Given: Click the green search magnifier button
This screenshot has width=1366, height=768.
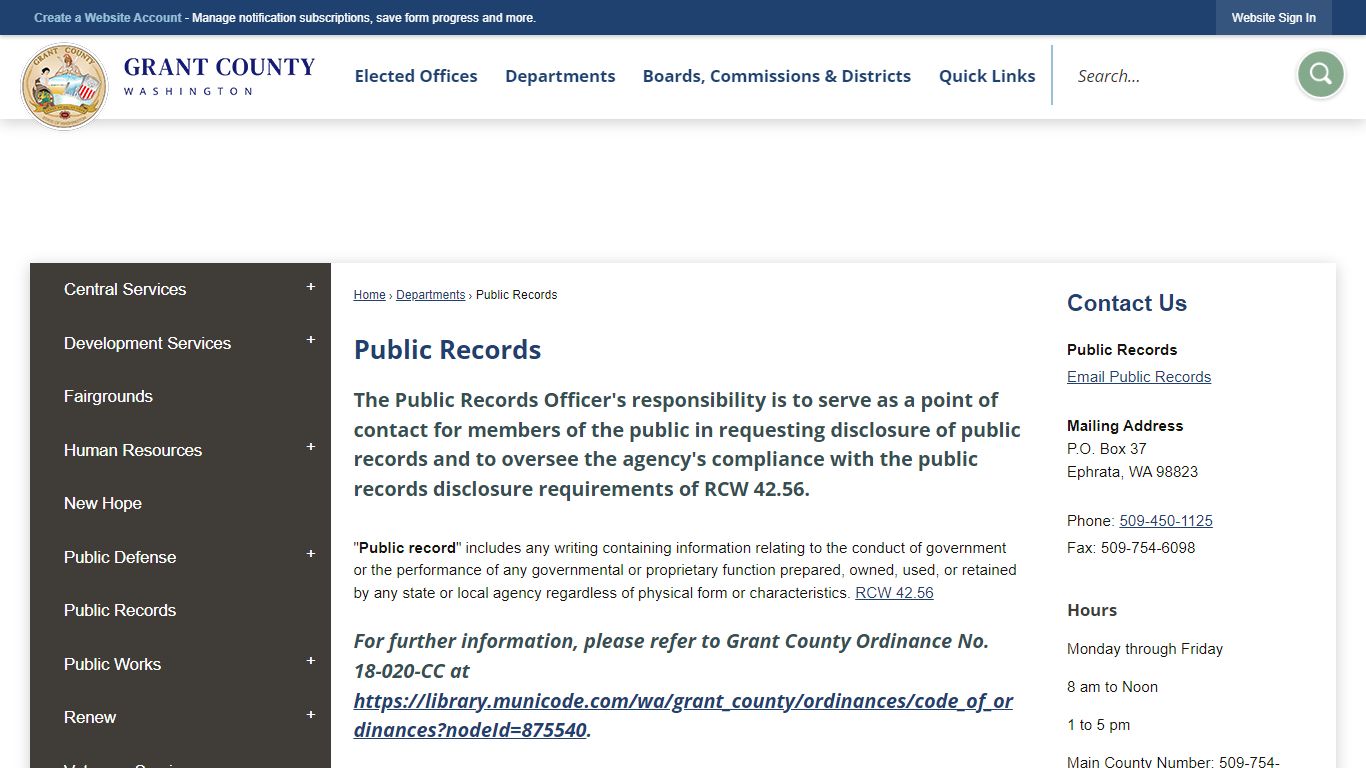Looking at the screenshot, I should tap(1320, 75).
